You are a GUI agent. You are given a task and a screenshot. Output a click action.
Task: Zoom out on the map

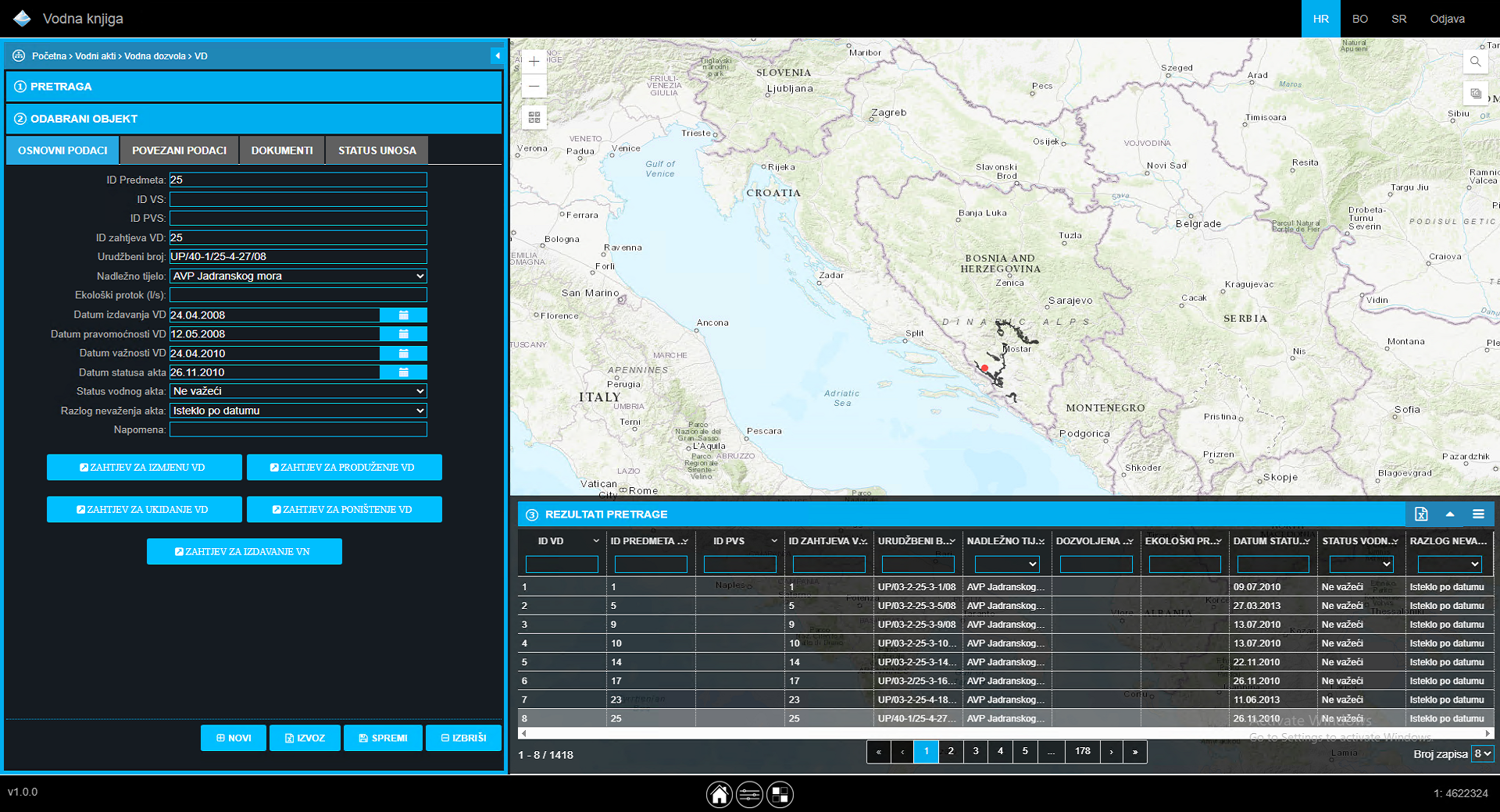click(x=534, y=87)
